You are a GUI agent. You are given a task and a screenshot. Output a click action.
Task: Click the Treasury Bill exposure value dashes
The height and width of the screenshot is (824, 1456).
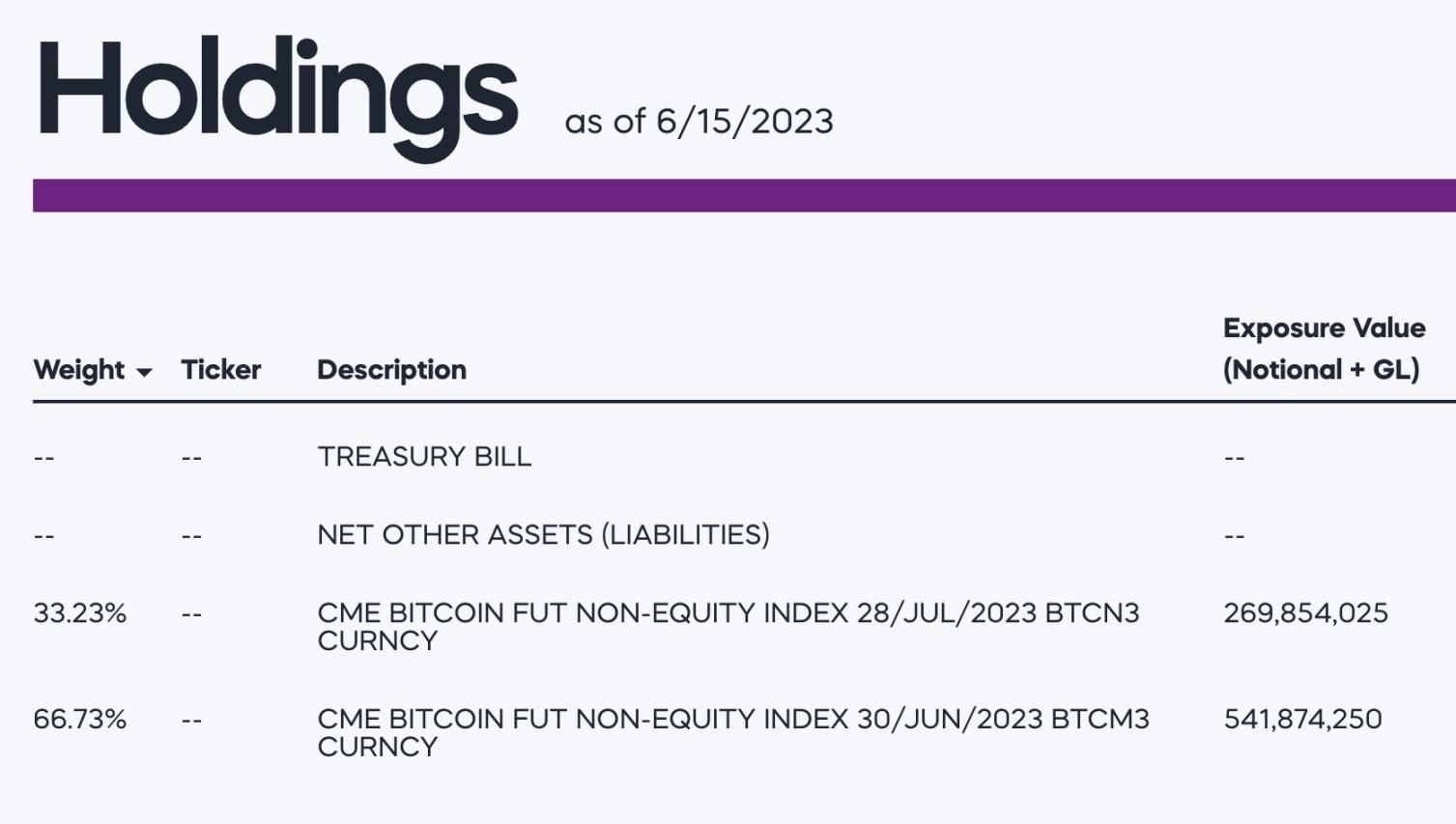(1234, 458)
